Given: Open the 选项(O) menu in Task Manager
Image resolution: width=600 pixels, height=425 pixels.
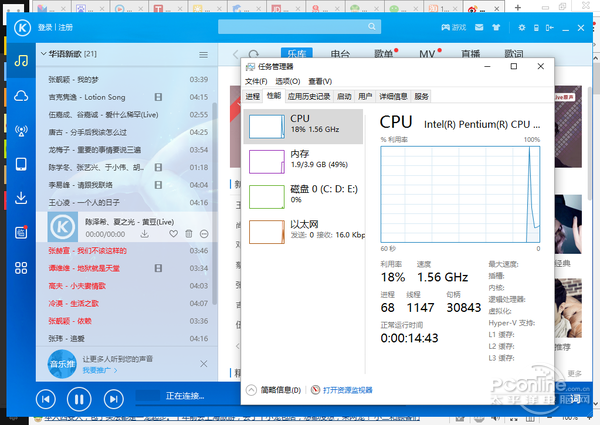Looking at the screenshot, I should pos(288,81).
